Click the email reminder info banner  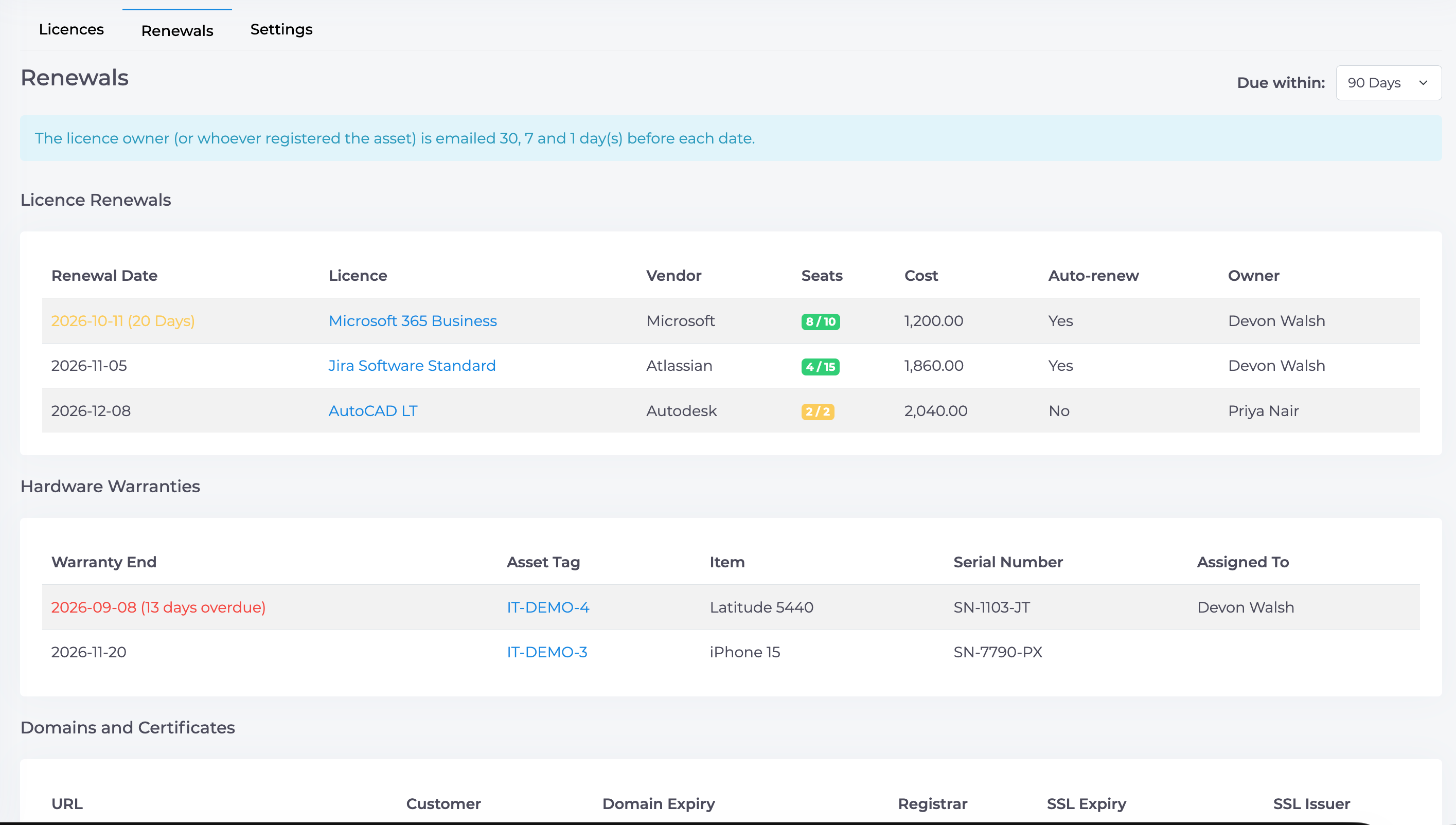pos(731,138)
